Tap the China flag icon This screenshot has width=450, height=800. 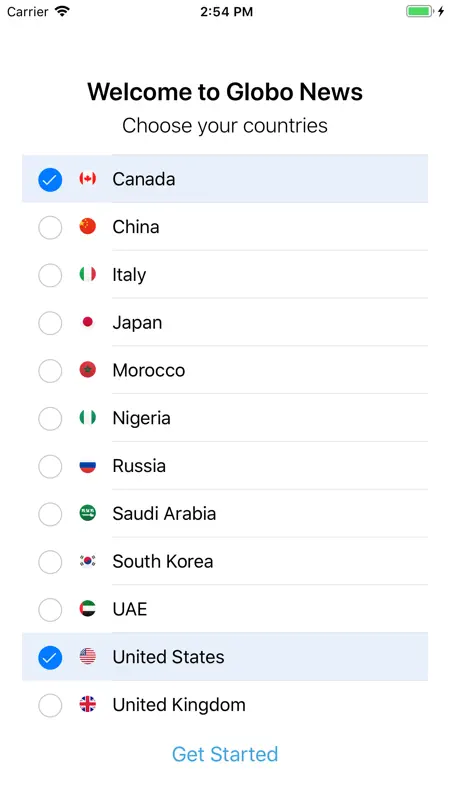coord(88,226)
